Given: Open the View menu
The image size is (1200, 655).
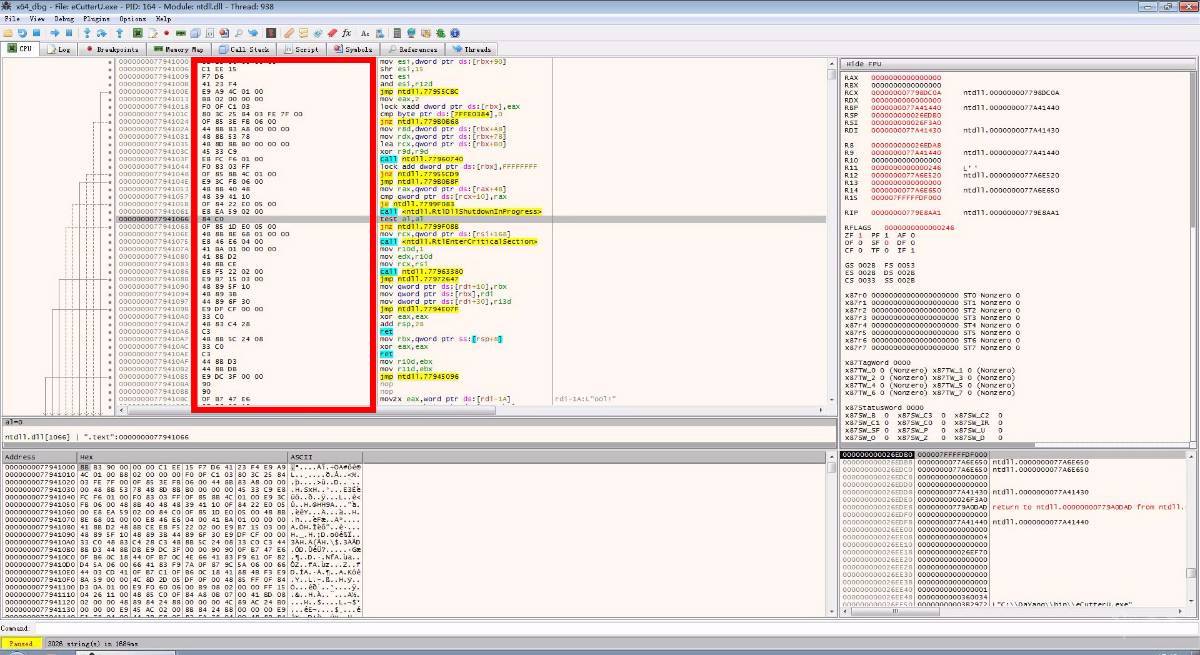Looking at the screenshot, I should 37,19.
